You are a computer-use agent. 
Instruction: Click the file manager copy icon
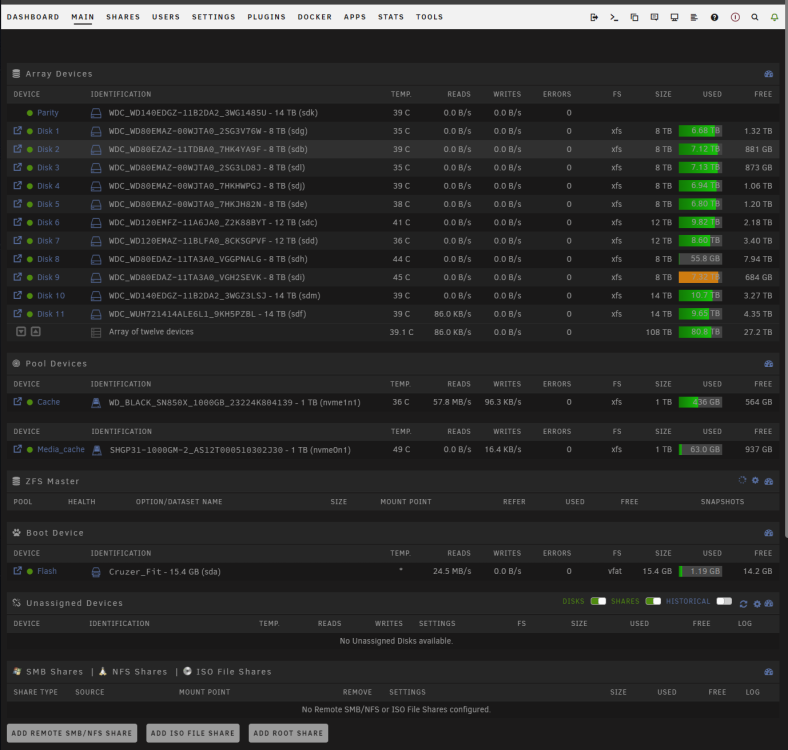[x=634, y=17]
